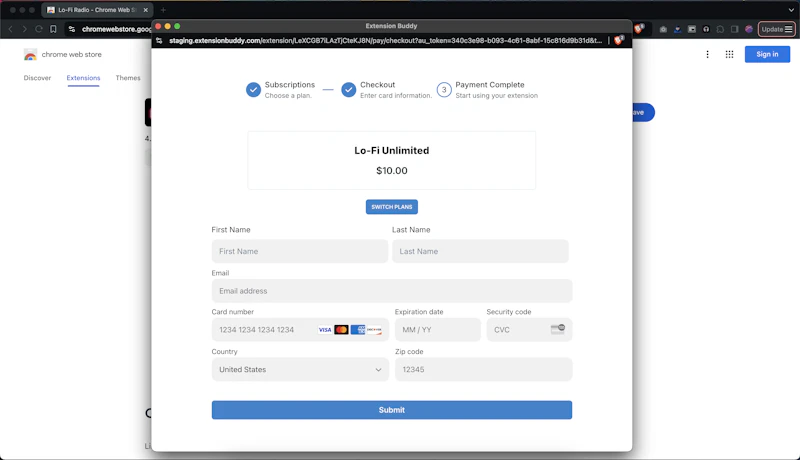The width and height of the screenshot is (800, 460).
Task: Open the Google apps grid icon
Action: (x=729, y=54)
